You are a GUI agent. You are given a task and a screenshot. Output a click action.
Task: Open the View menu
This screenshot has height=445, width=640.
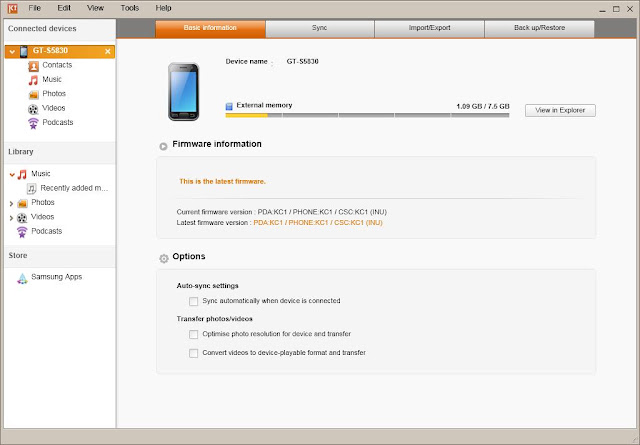pos(96,8)
